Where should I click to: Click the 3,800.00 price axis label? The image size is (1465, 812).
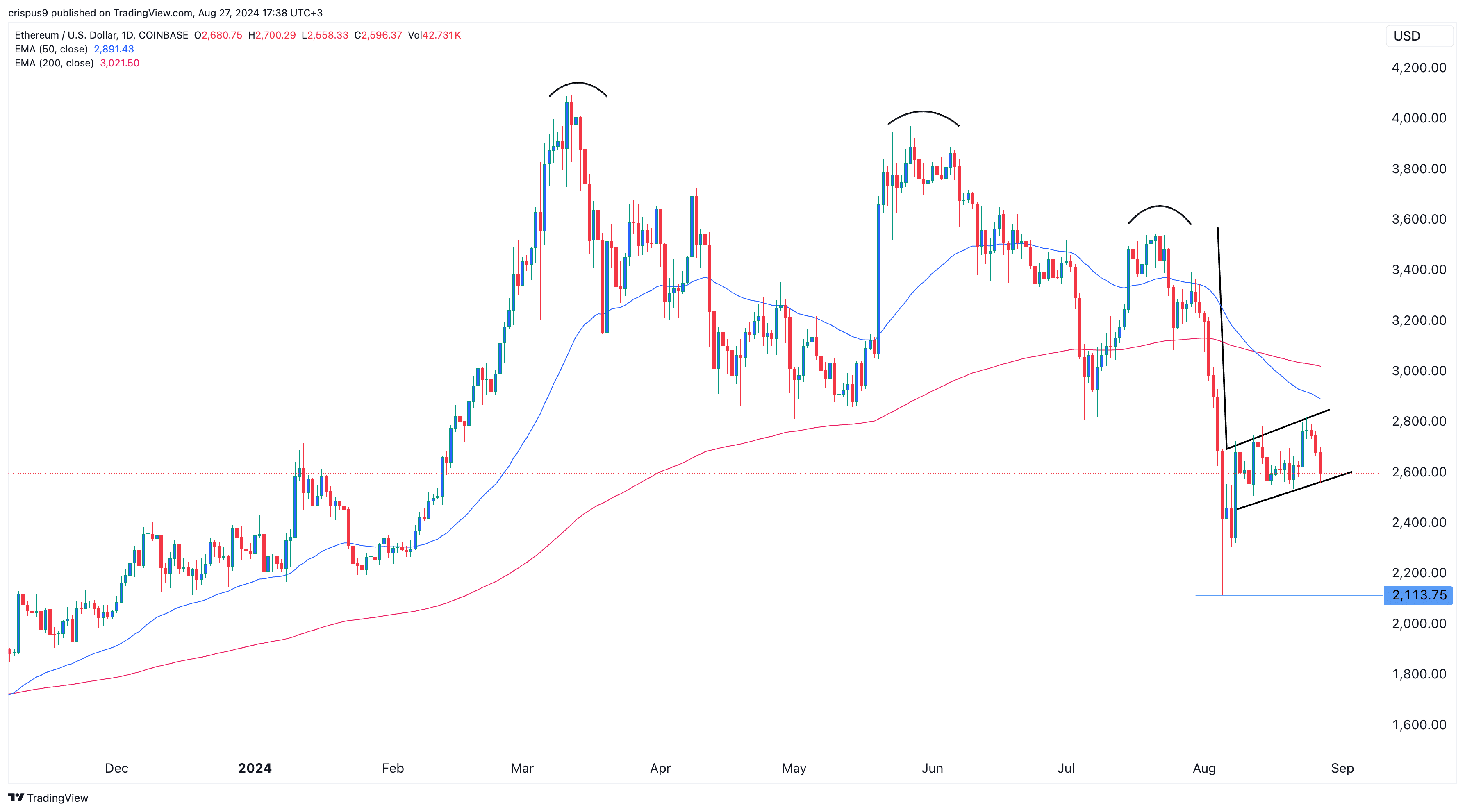coord(1419,169)
